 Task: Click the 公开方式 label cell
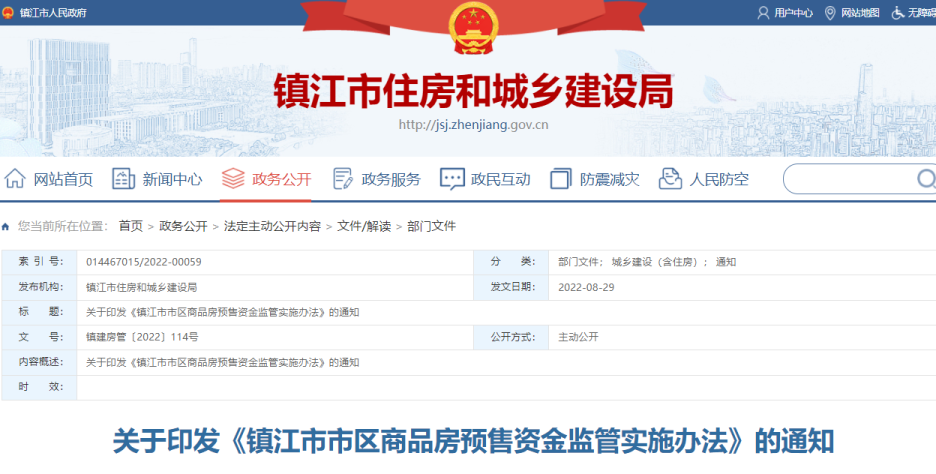click(511, 337)
